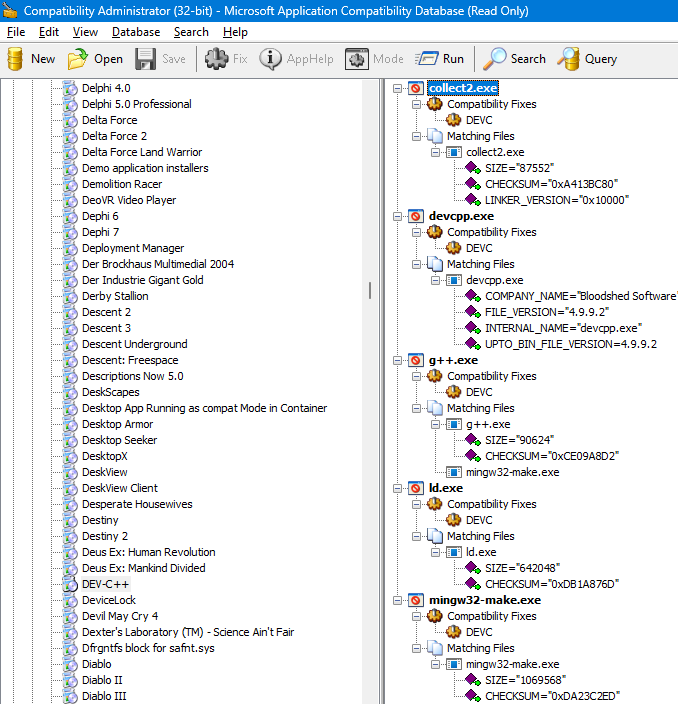Open the View menu
The image size is (678, 704).
tap(85, 32)
